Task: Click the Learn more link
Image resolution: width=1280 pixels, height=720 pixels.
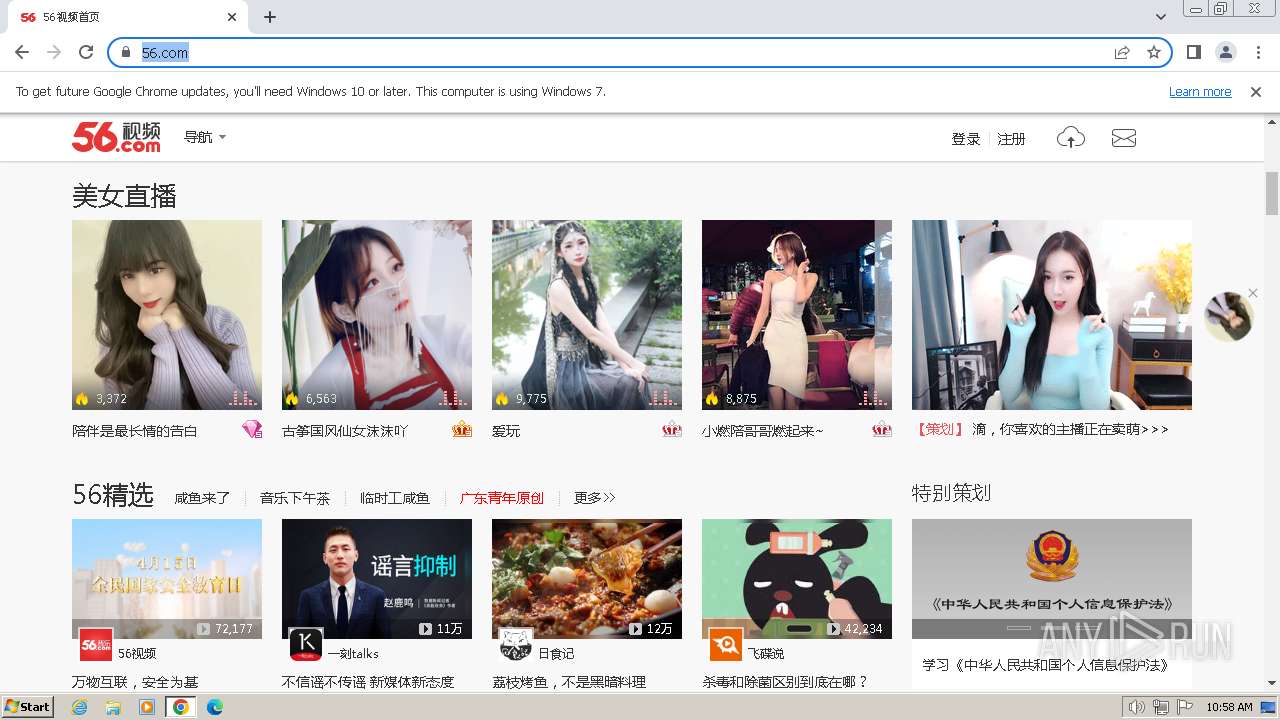Action: coord(1200,91)
